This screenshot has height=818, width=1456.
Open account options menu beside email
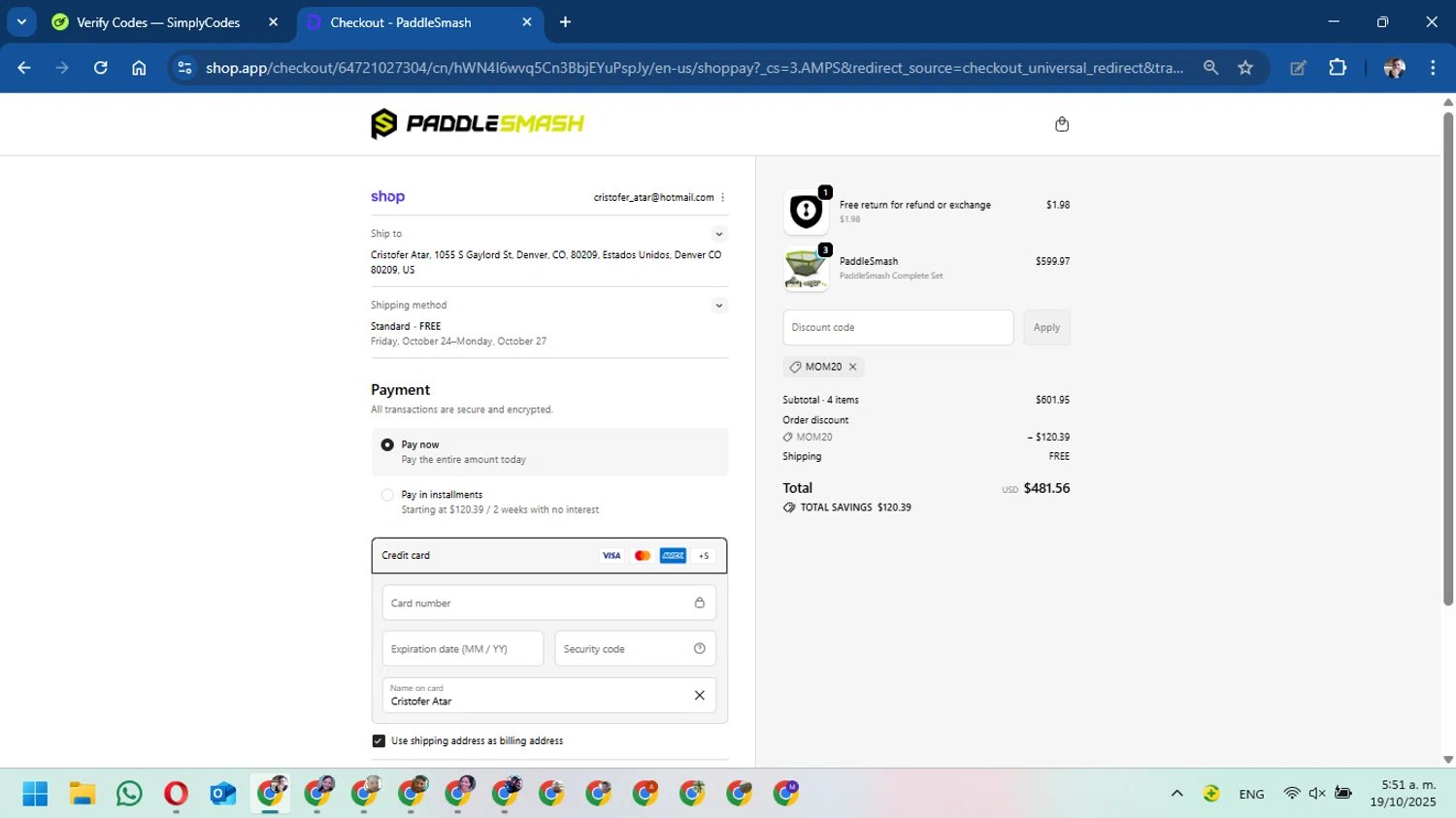723,197
